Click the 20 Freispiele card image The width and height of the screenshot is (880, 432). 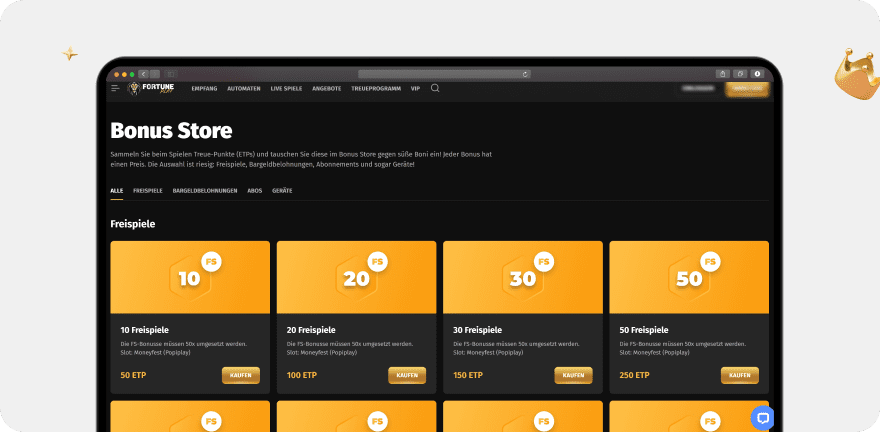click(356, 277)
